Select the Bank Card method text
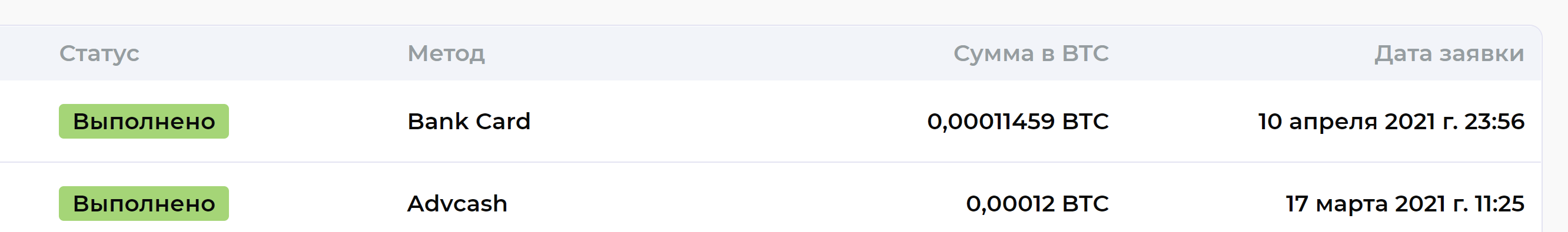 [469, 122]
